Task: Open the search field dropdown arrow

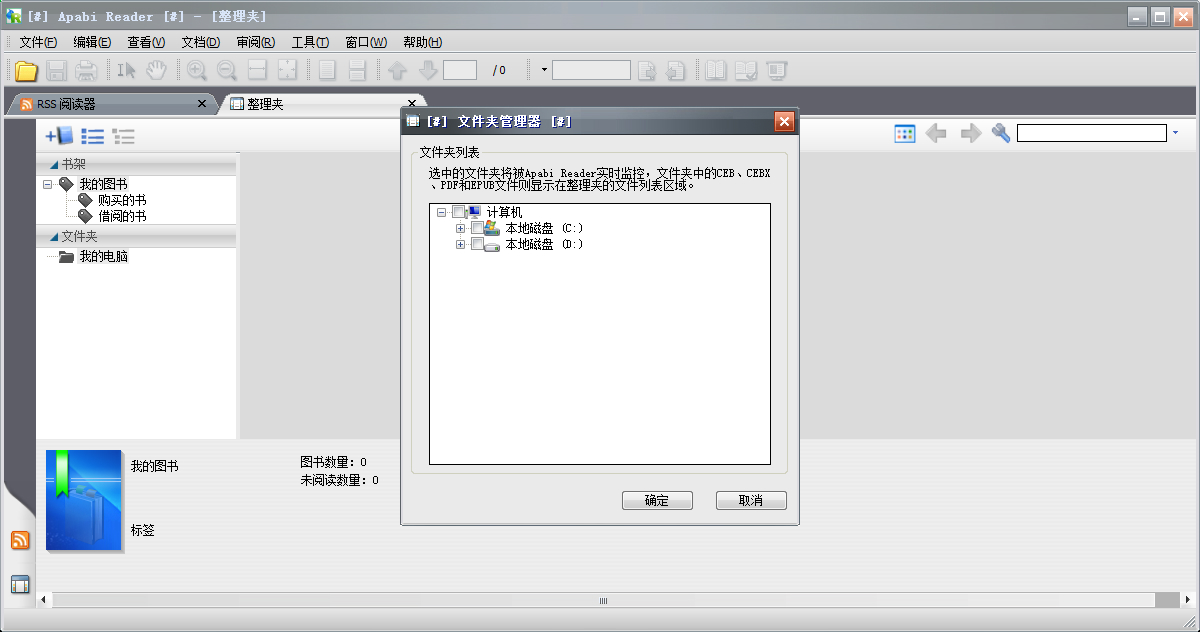Action: (1176, 132)
